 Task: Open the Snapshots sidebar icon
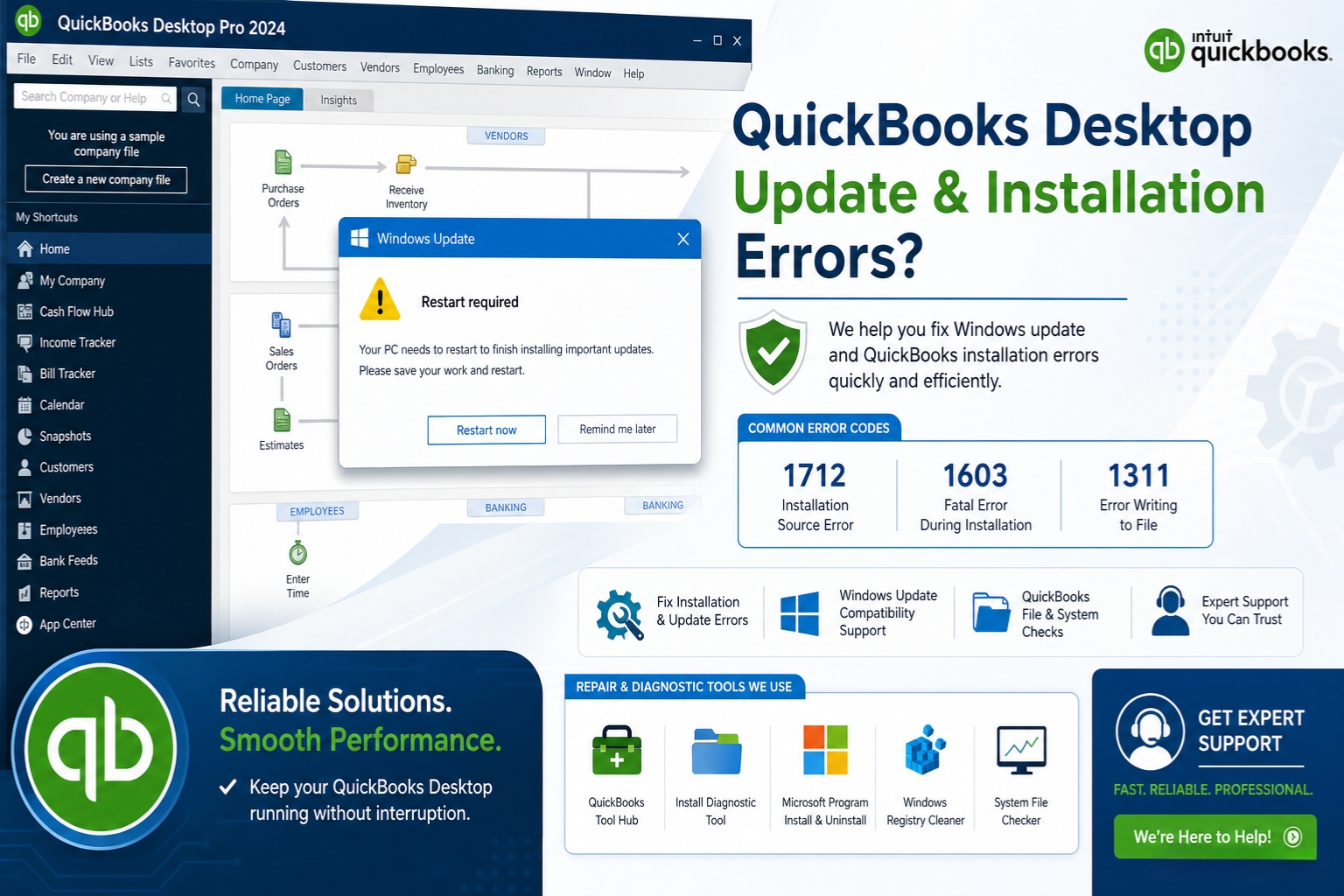(x=25, y=437)
